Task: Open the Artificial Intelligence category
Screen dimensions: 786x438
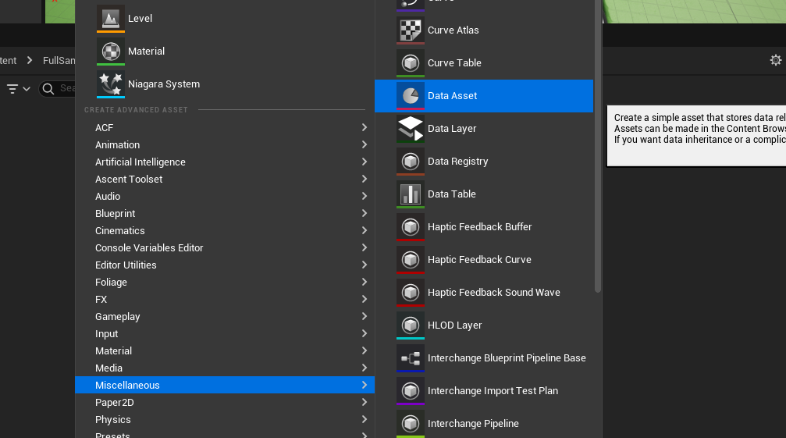Action: point(140,162)
